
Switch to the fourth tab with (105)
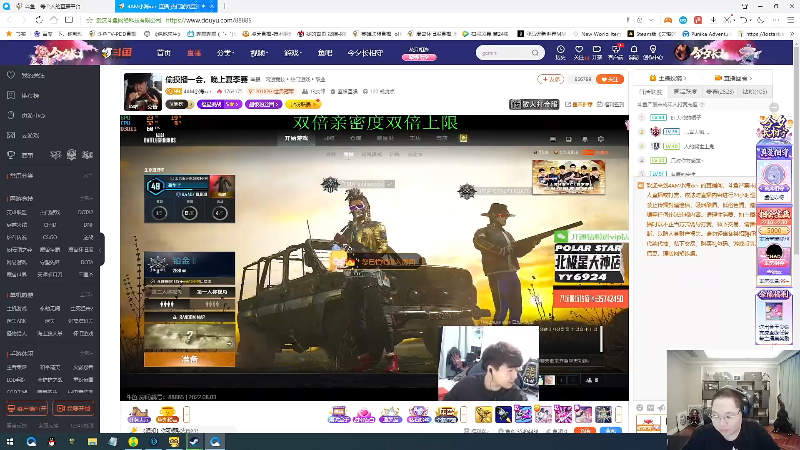(754, 92)
